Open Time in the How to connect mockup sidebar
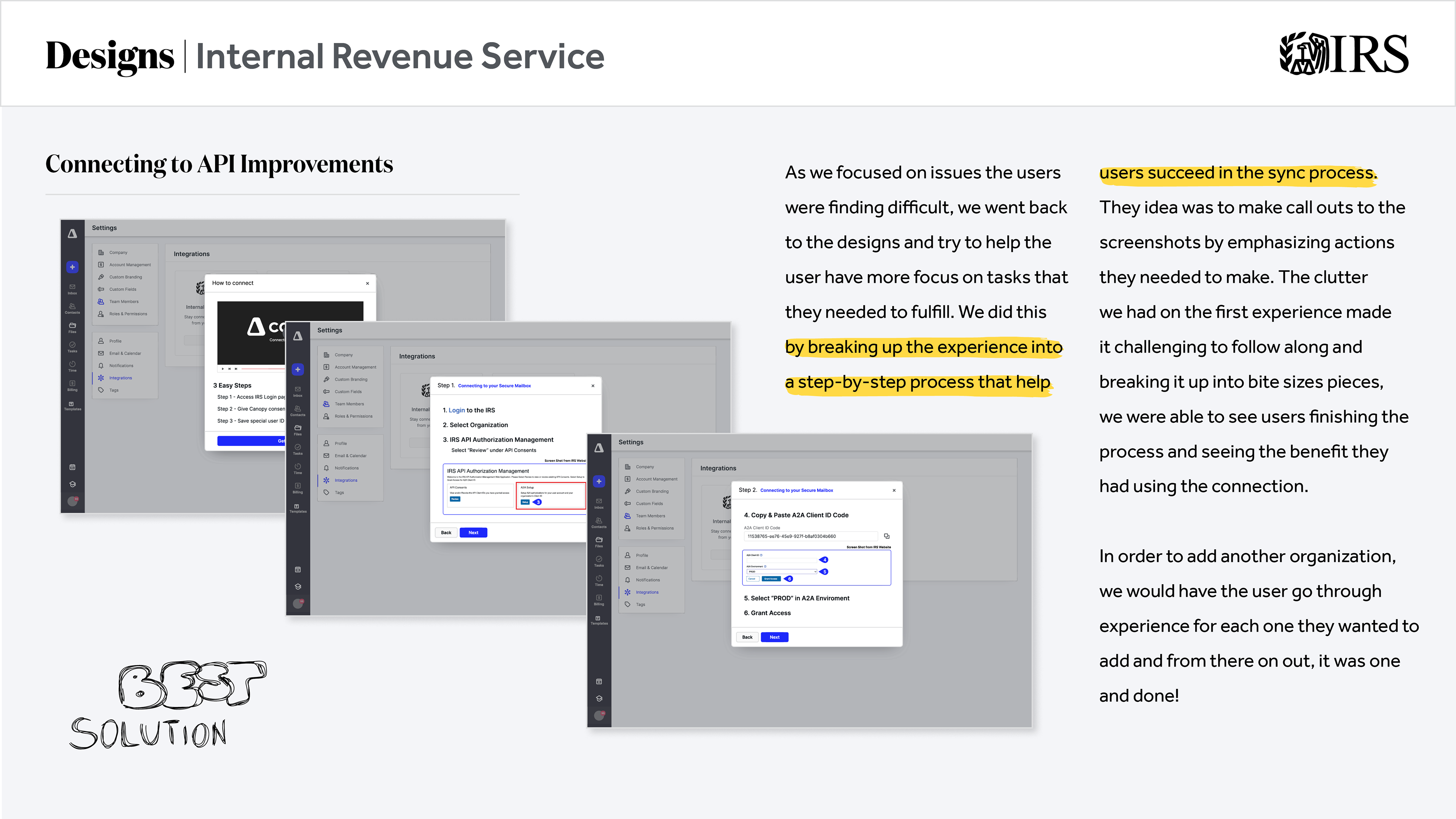This screenshot has width=1456, height=819. 72,366
